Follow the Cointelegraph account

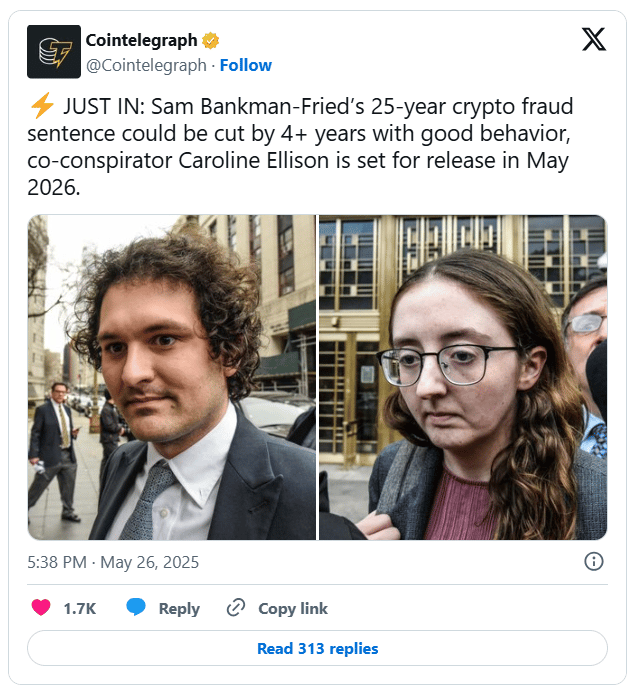(246, 66)
